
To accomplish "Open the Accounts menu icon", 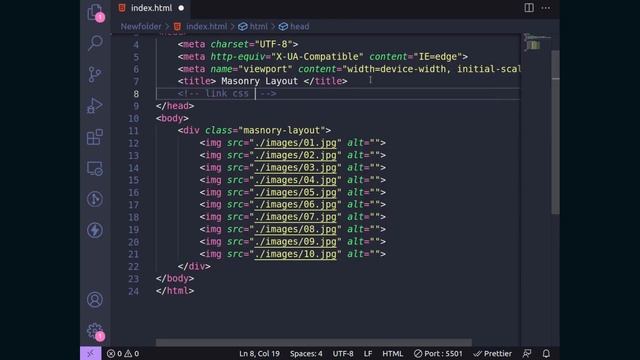I will tap(95, 300).
